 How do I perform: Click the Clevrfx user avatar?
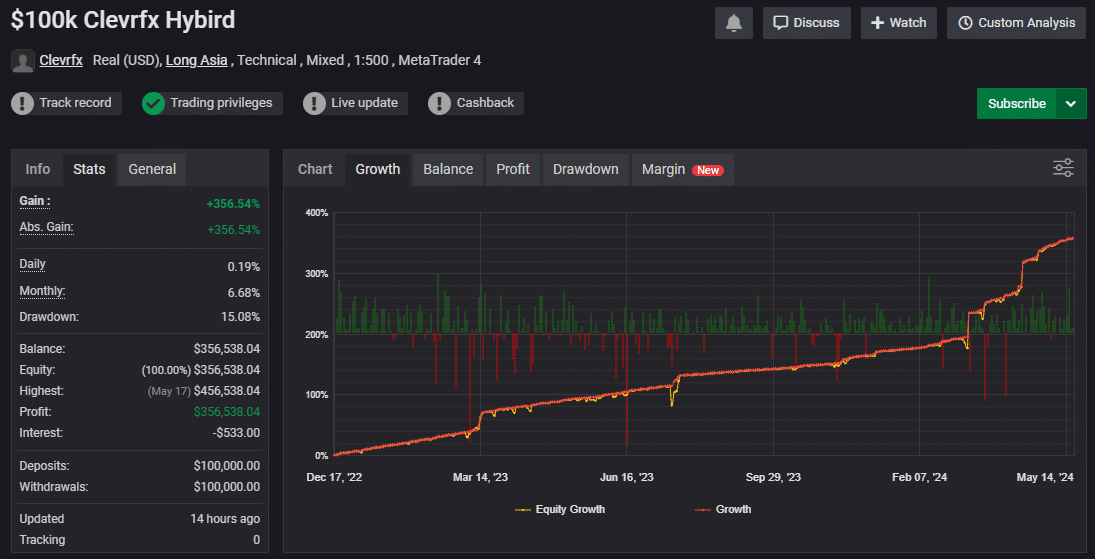22,61
